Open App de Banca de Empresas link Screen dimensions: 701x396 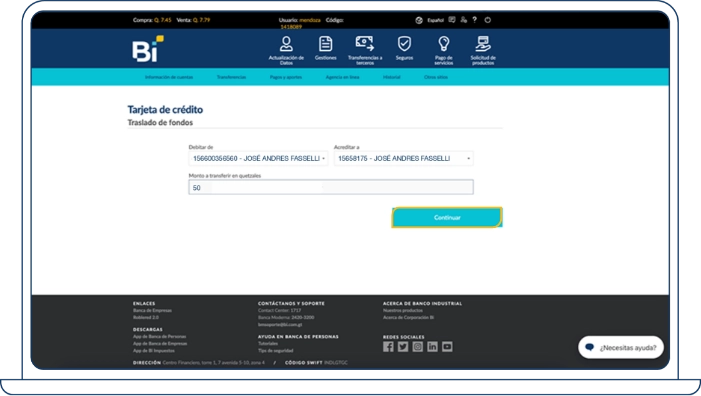pyautogui.click(x=160, y=344)
